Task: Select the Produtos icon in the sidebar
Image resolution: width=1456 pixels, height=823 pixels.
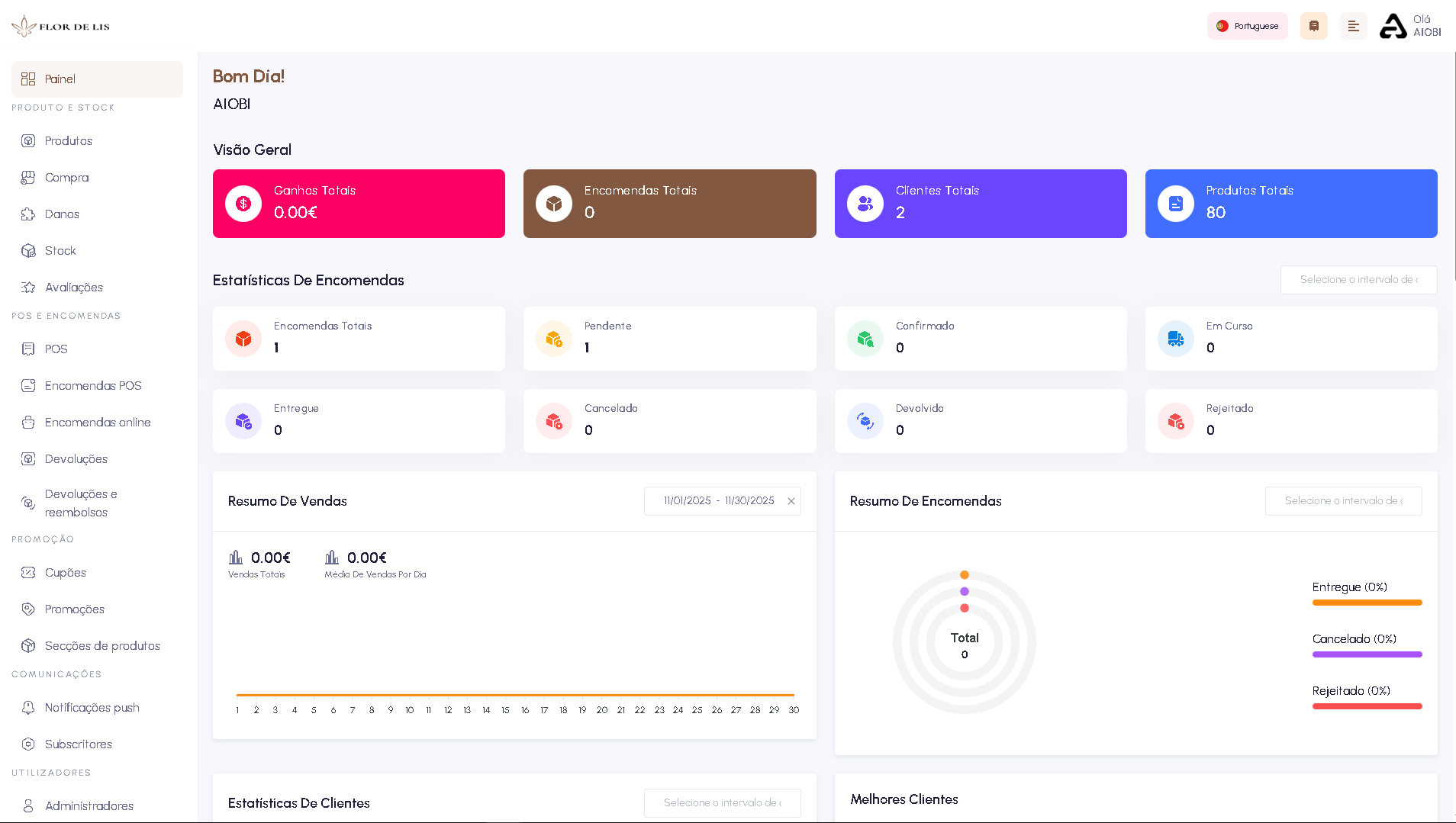Action: point(28,140)
